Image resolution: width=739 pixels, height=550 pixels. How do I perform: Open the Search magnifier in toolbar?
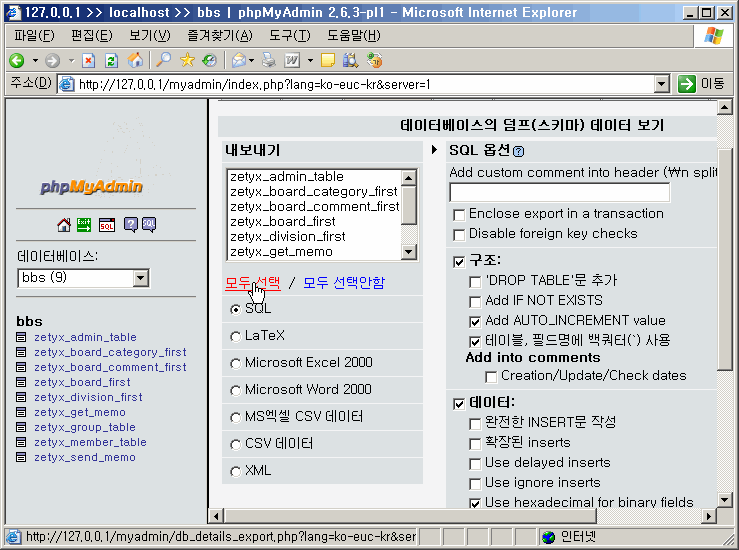(164, 60)
